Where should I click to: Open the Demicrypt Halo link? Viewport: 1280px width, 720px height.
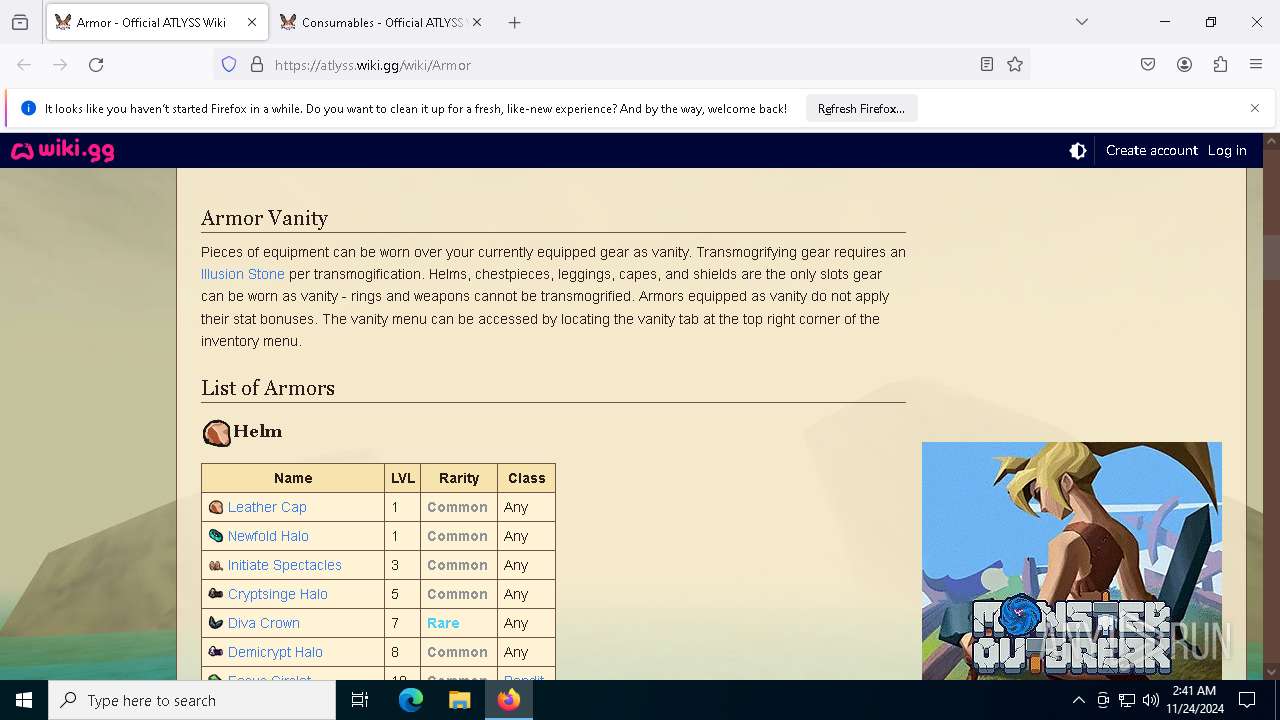tap(275, 652)
